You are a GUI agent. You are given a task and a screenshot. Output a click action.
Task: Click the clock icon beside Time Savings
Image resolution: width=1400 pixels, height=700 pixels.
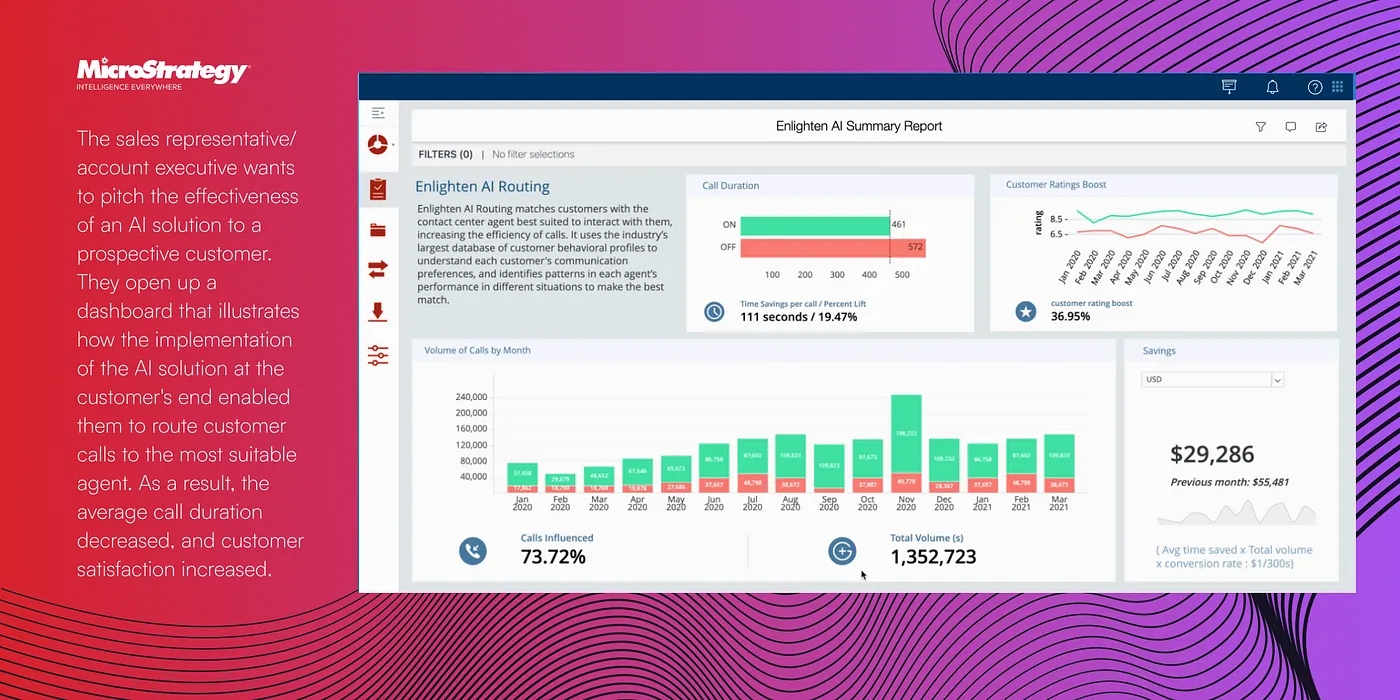(713, 311)
